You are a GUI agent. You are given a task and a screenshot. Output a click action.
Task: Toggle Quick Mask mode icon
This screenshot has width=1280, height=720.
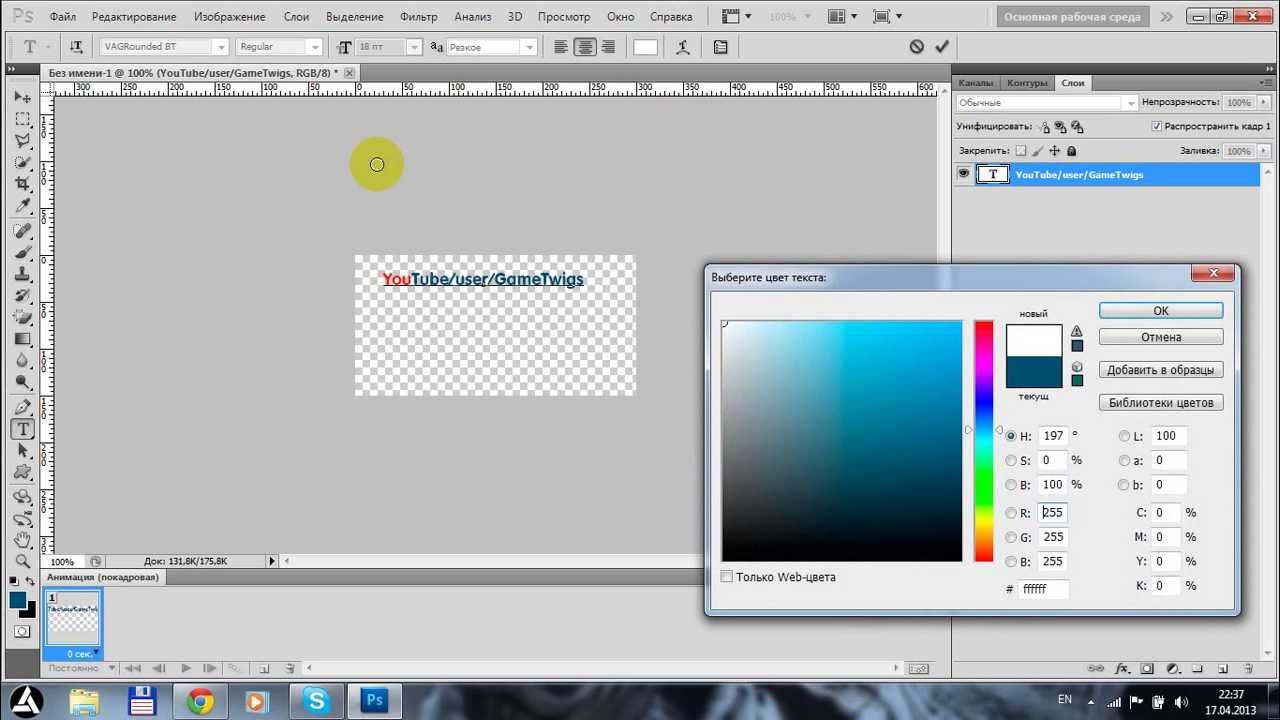tap(22, 632)
